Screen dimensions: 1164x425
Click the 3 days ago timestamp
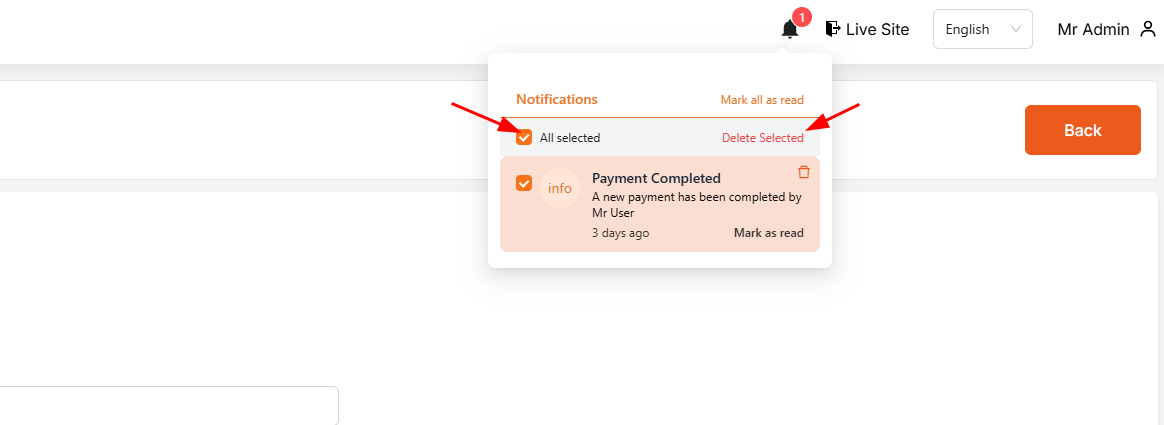[620, 233]
